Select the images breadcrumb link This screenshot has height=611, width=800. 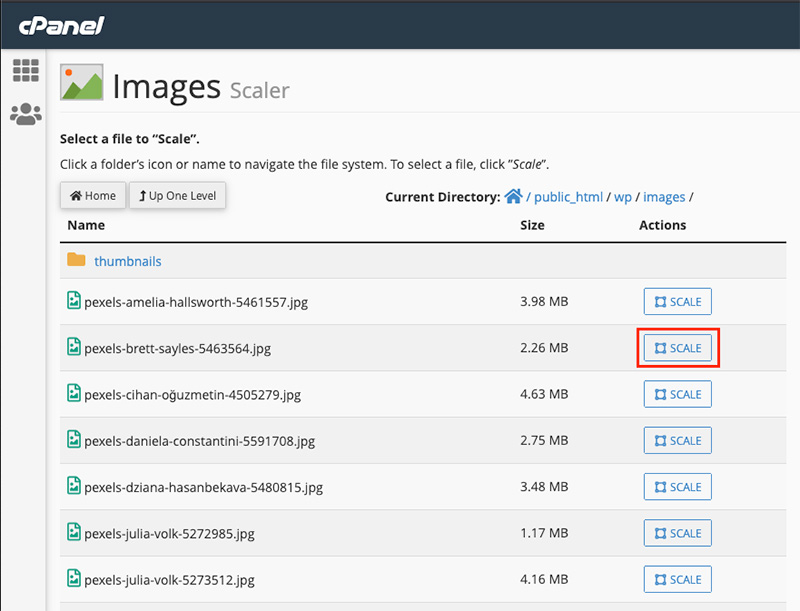[x=664, y=197]
